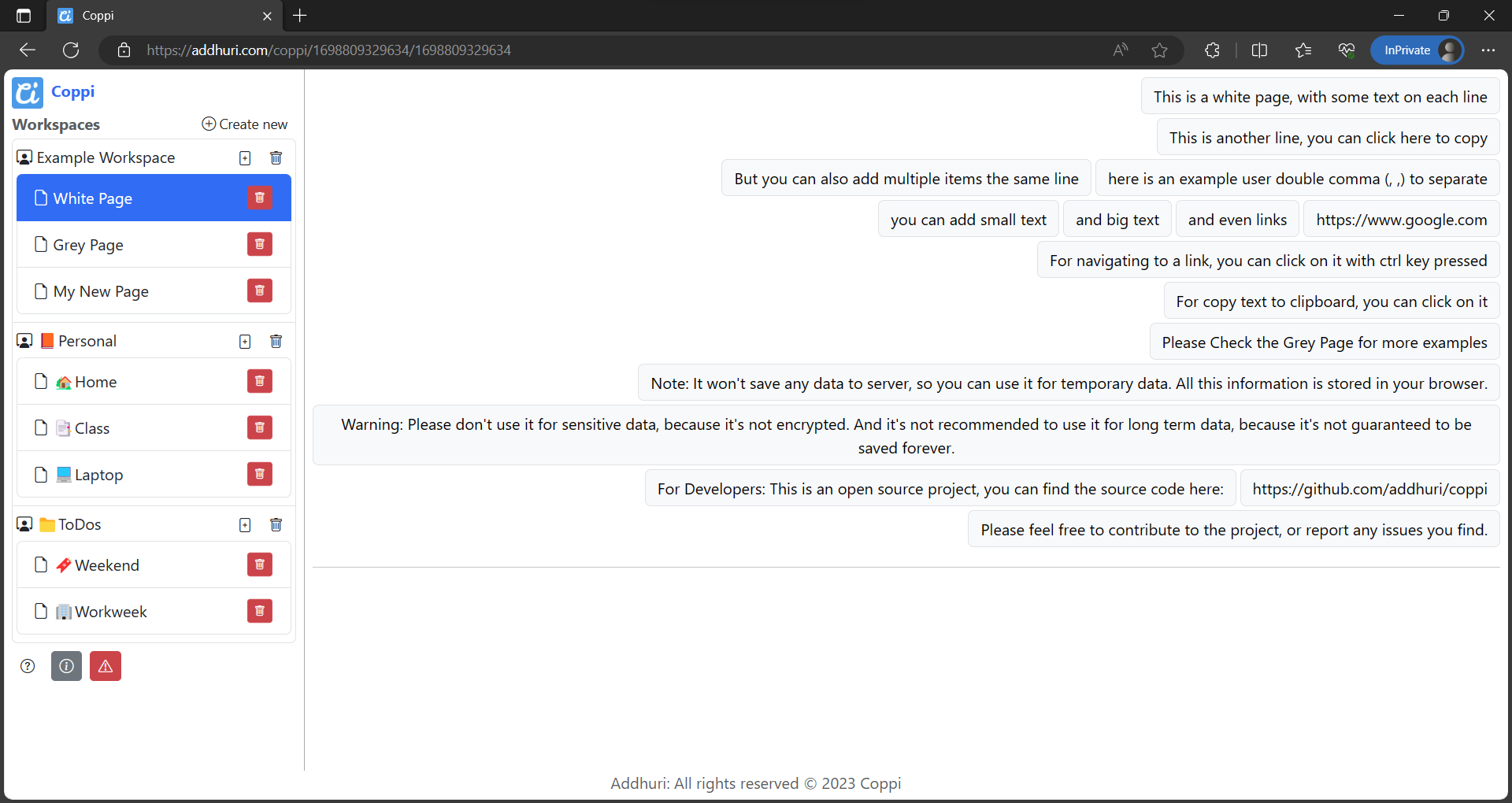Add a page to Personal workspace
The width and height of the screenshot is (1512, 803).
[x=245, y=342]
